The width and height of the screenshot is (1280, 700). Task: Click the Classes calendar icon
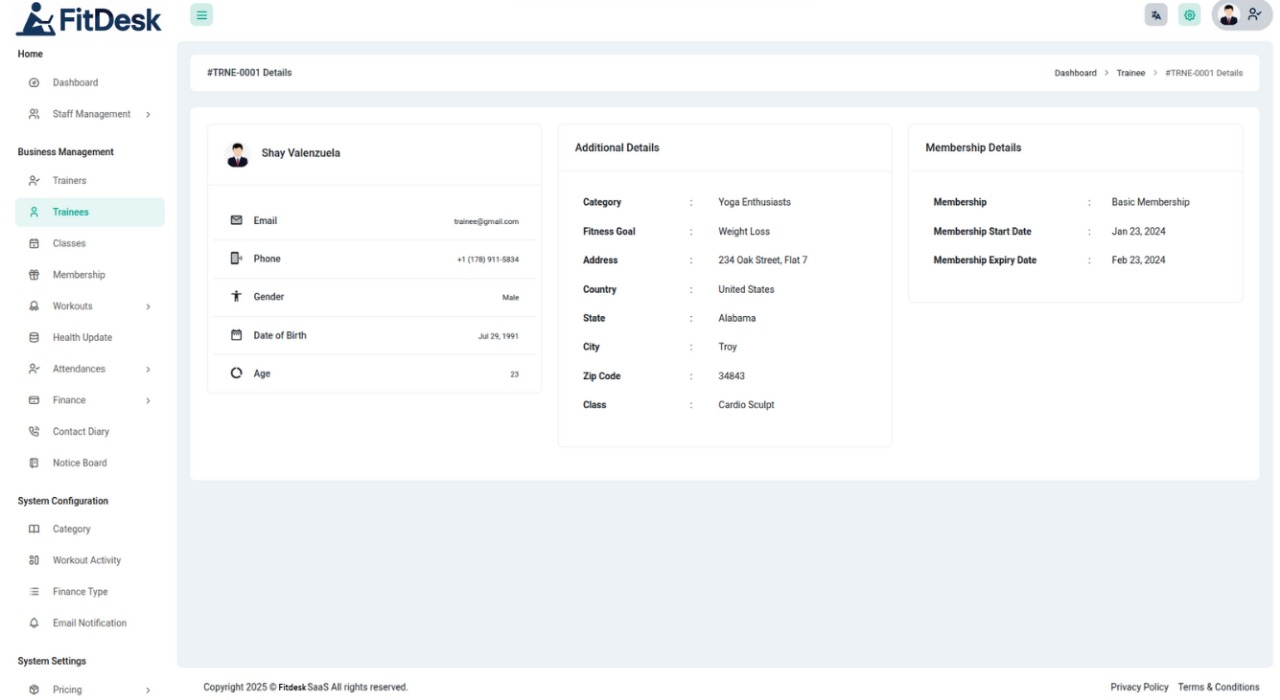click(x=34, y=244)
